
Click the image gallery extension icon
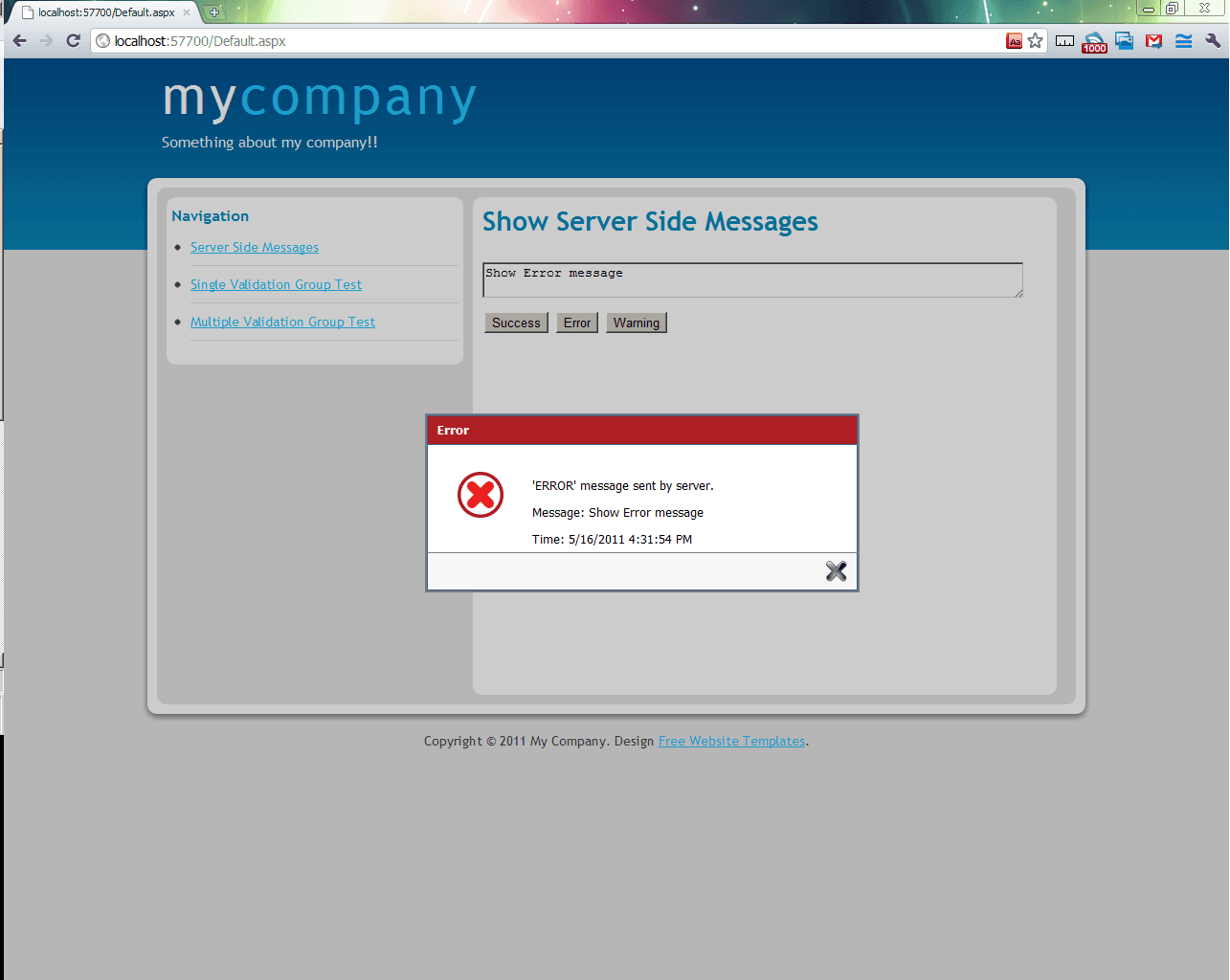point(1124,41)
